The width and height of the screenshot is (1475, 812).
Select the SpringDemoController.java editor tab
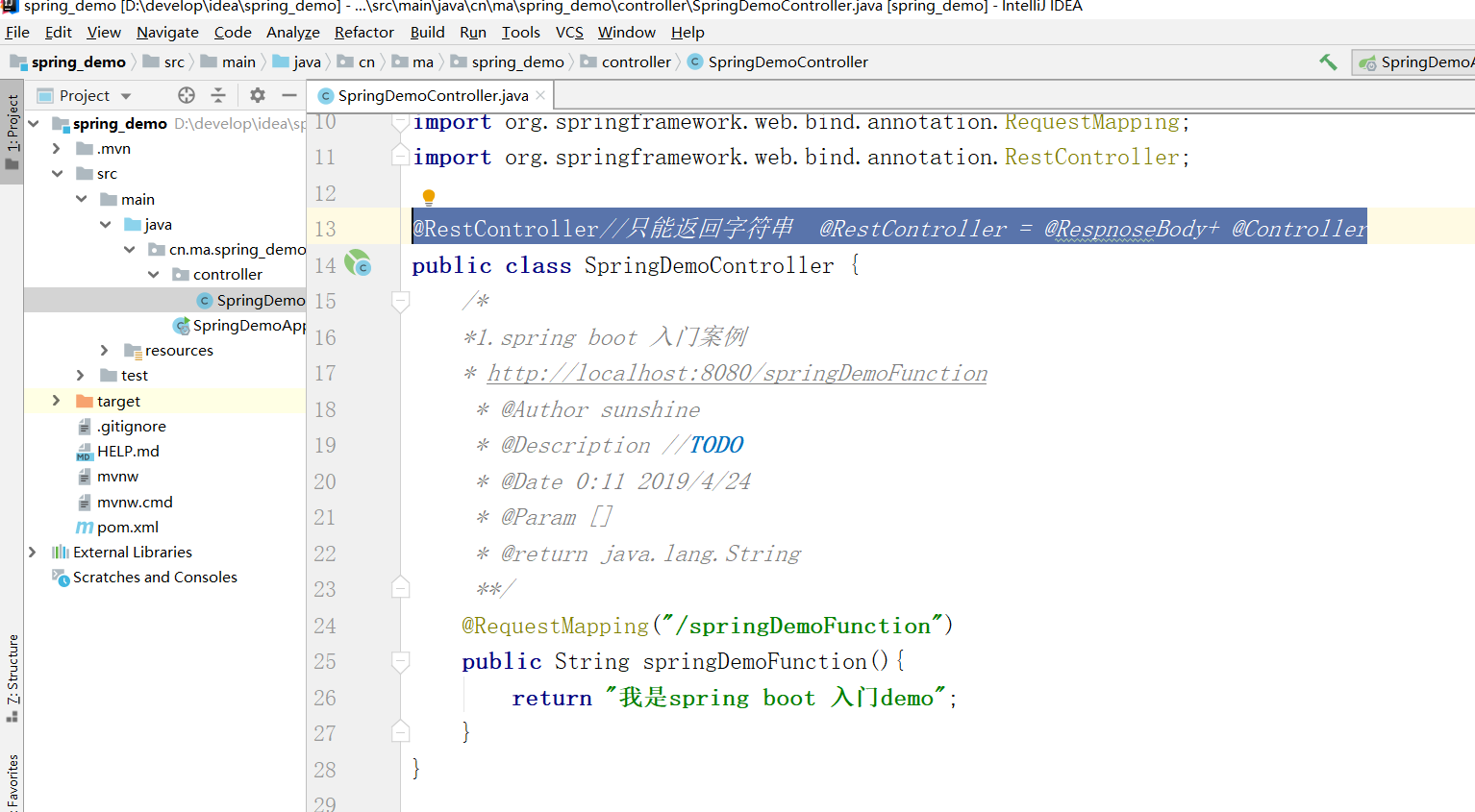[431, 95]
